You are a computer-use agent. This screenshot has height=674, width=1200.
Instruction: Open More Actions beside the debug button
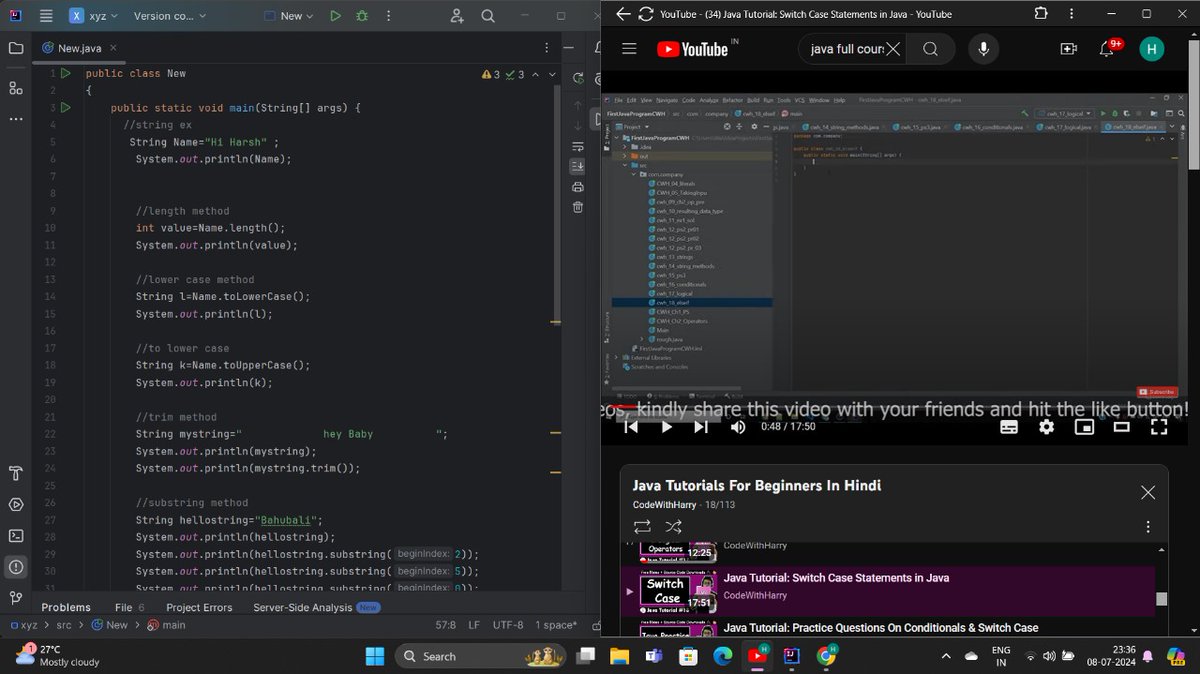[388, 16]
